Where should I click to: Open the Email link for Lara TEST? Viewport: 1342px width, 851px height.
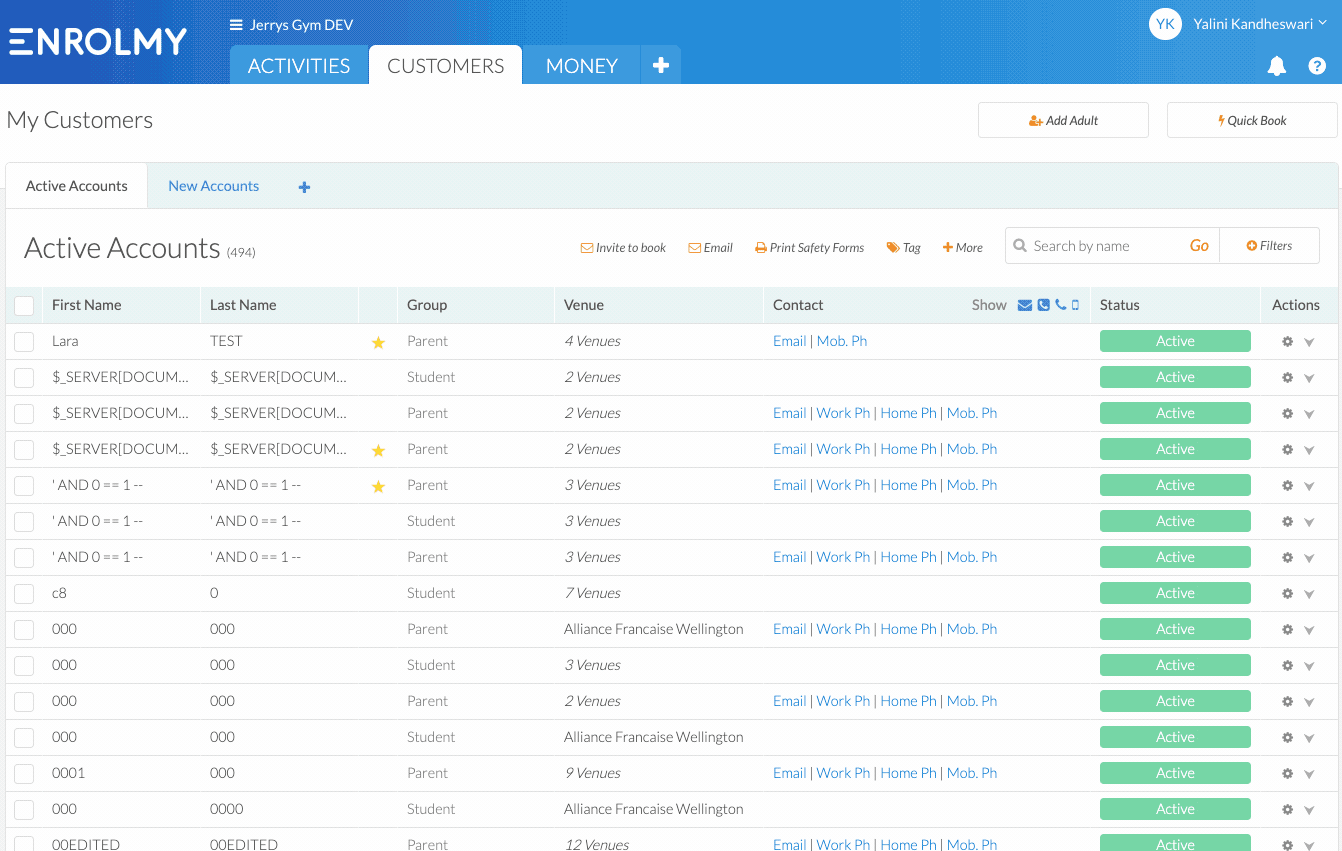pos(789,341)
